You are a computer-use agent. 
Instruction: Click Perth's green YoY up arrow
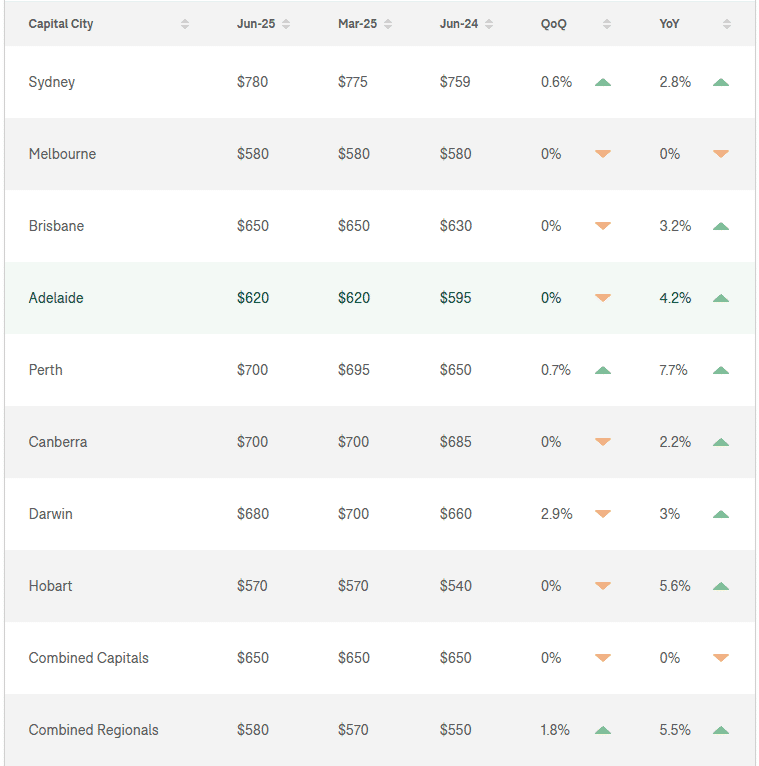[x=721, y=370]
